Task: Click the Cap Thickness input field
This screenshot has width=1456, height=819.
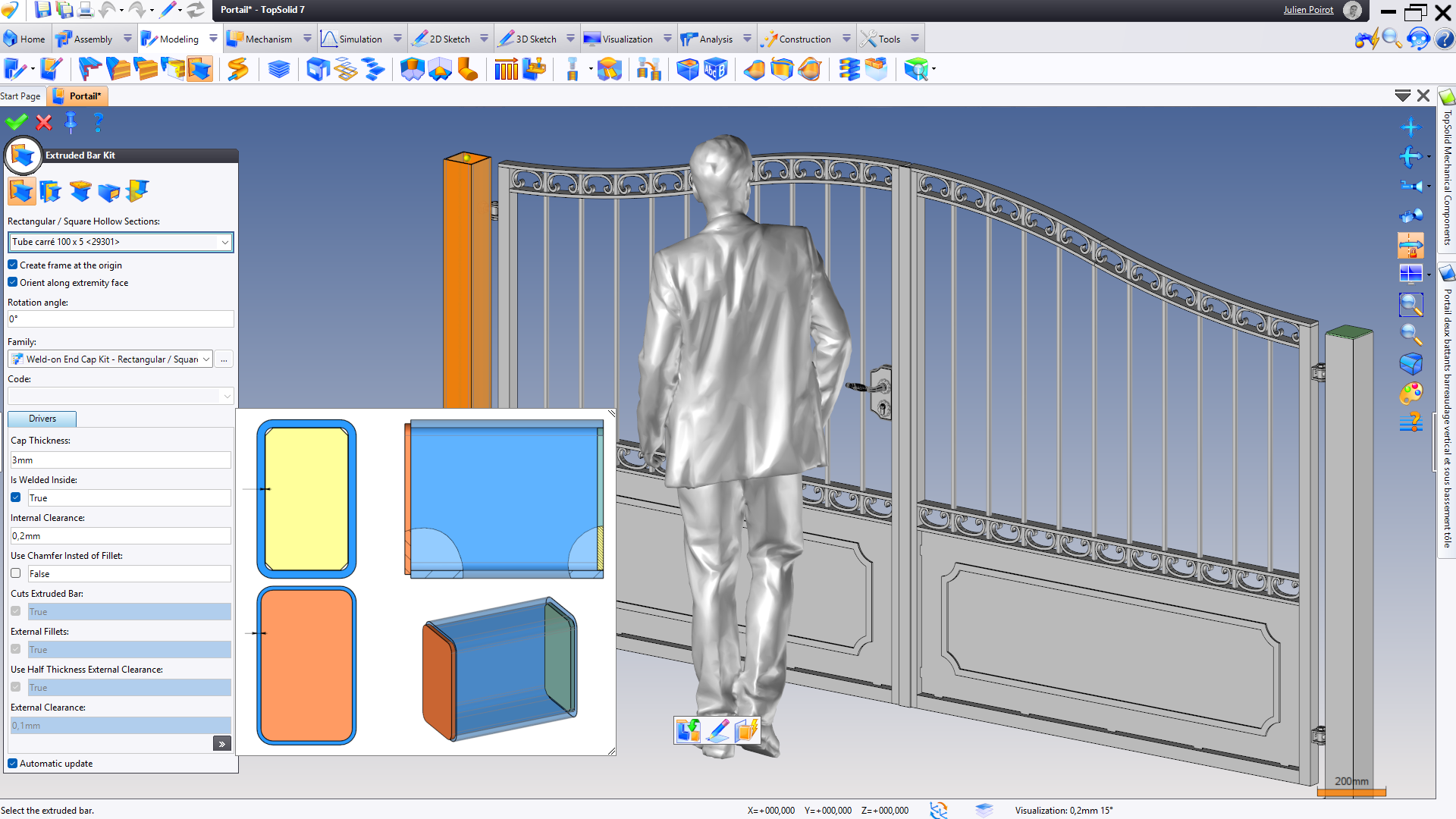Action: (x=121, y=460)
